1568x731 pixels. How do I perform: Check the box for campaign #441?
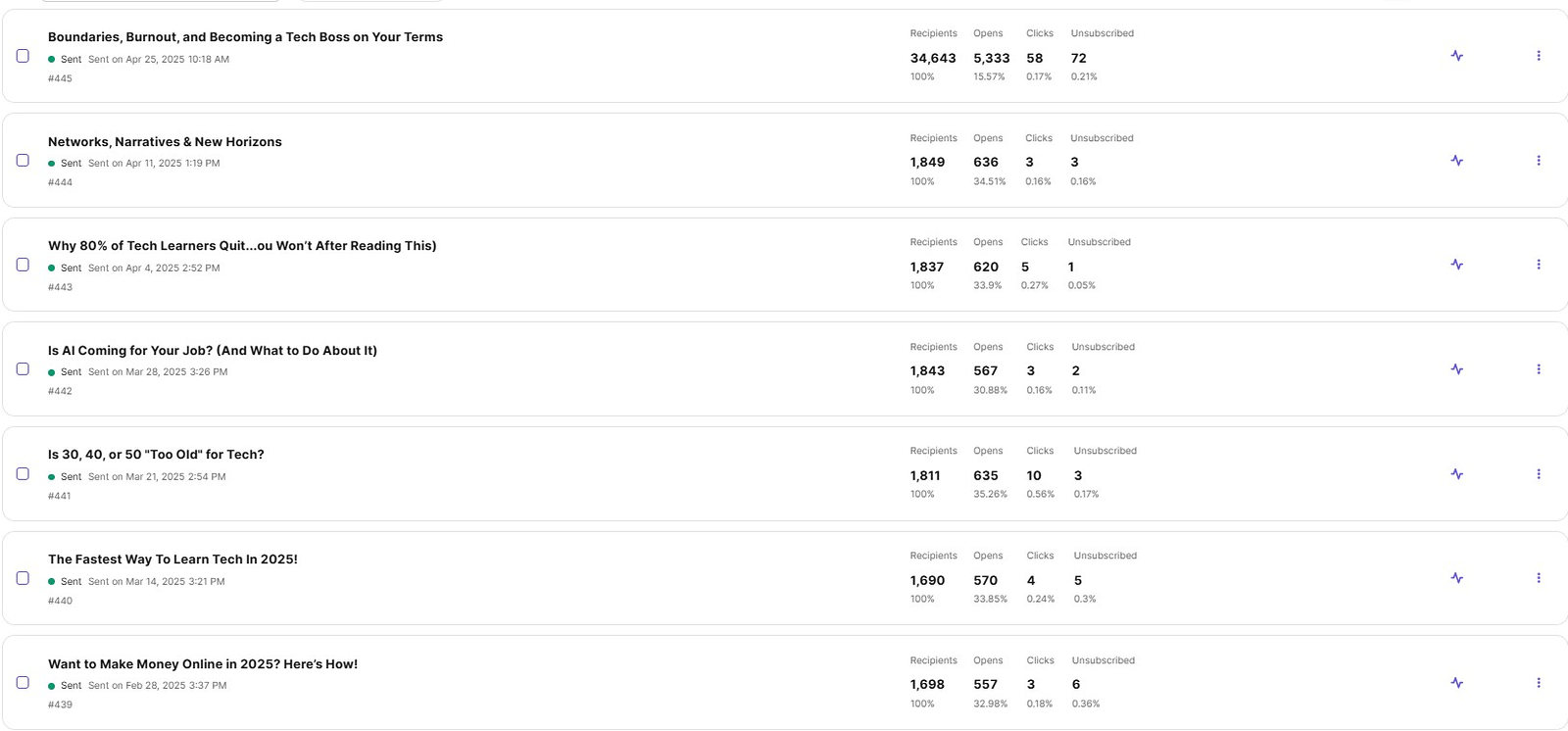pyautogui.click(x=23, y=474)
